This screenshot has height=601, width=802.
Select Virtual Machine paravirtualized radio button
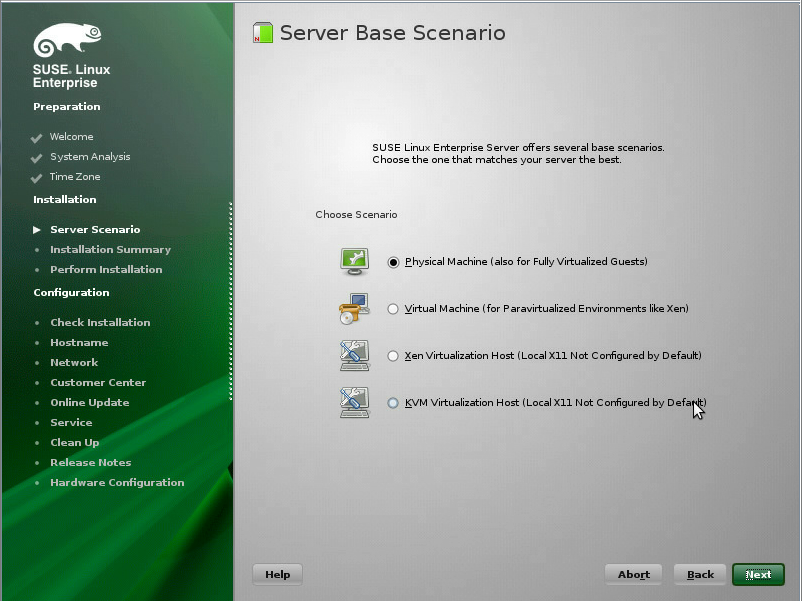tap(393, 309)
